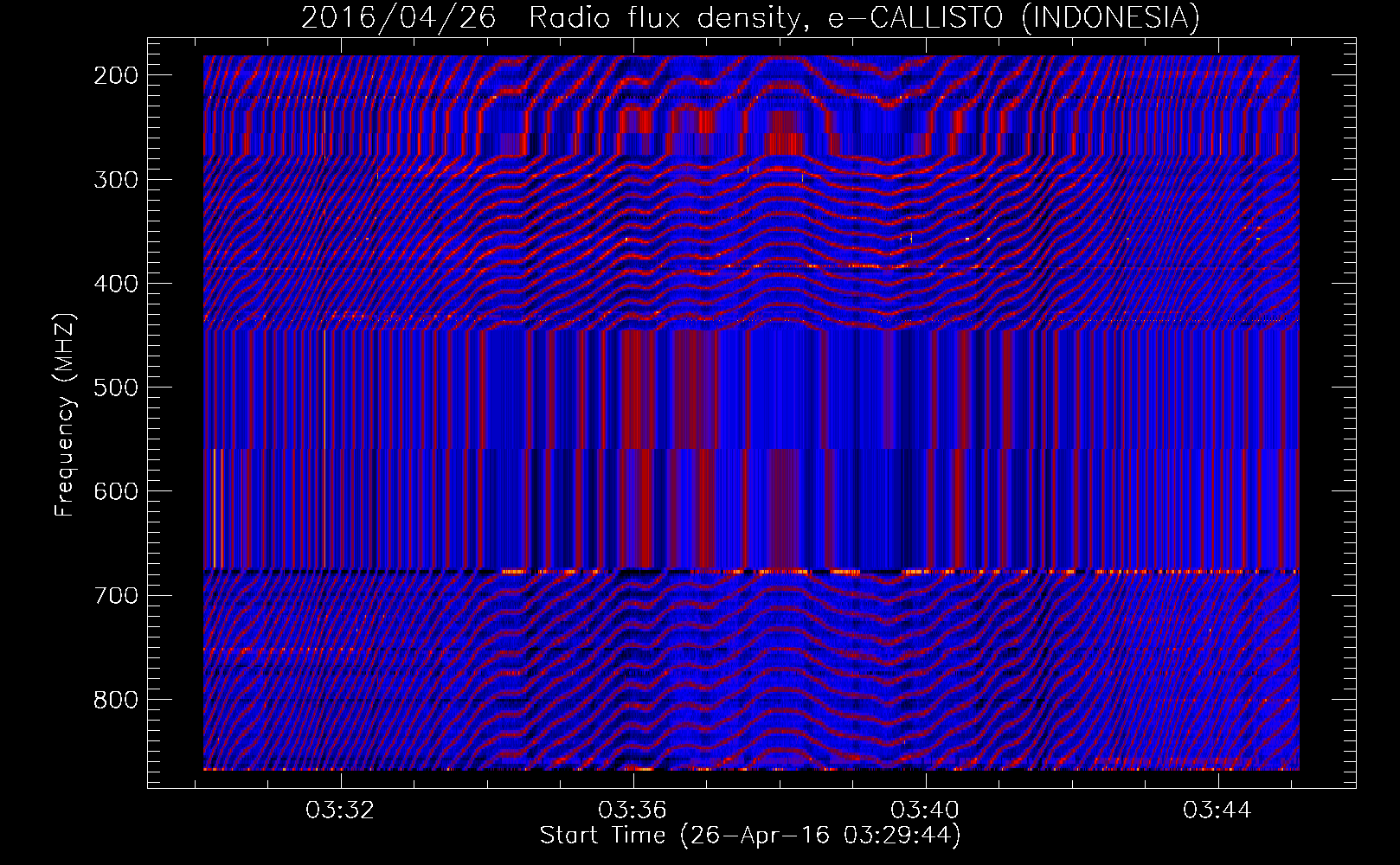This screenshot has width=1400, height=865.
Task: Click the 03:44 time tick label
Action: point(1217,810)
